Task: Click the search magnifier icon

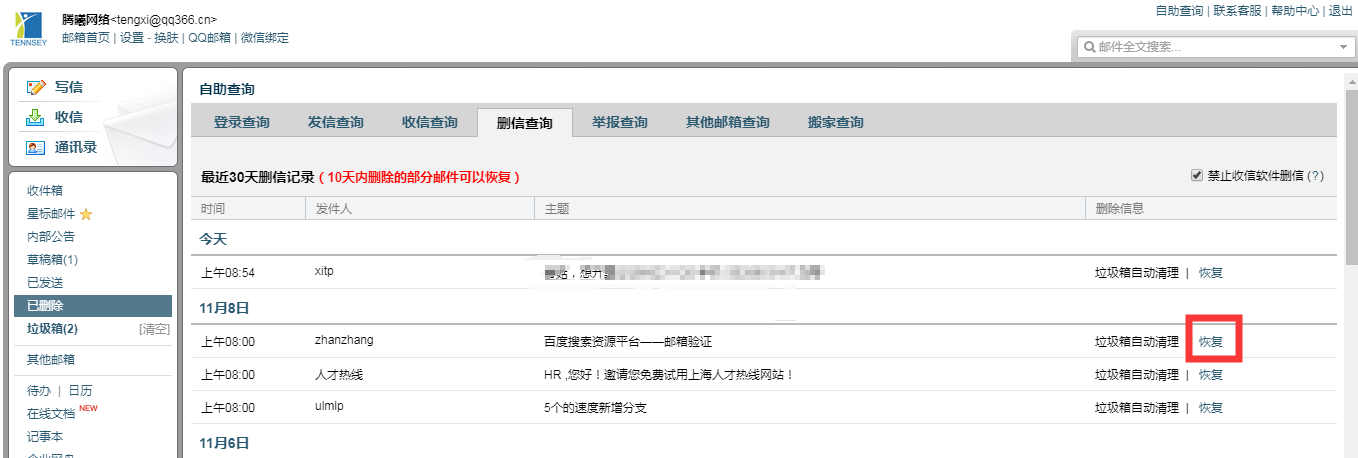Action: [1087, 47]
